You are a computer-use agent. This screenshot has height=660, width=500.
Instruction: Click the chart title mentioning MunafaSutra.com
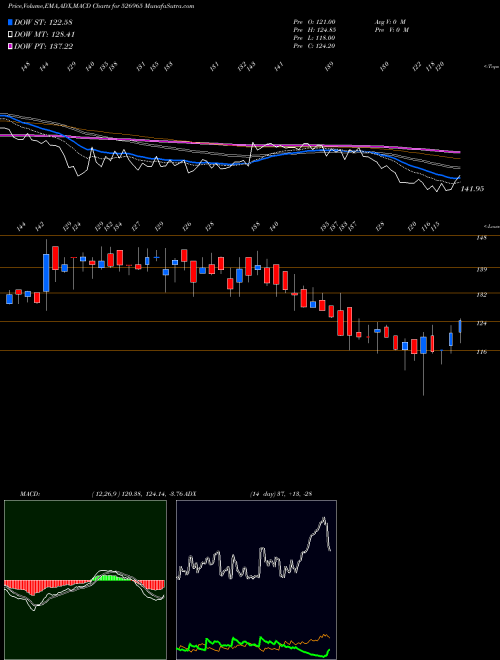click(101, 6)
